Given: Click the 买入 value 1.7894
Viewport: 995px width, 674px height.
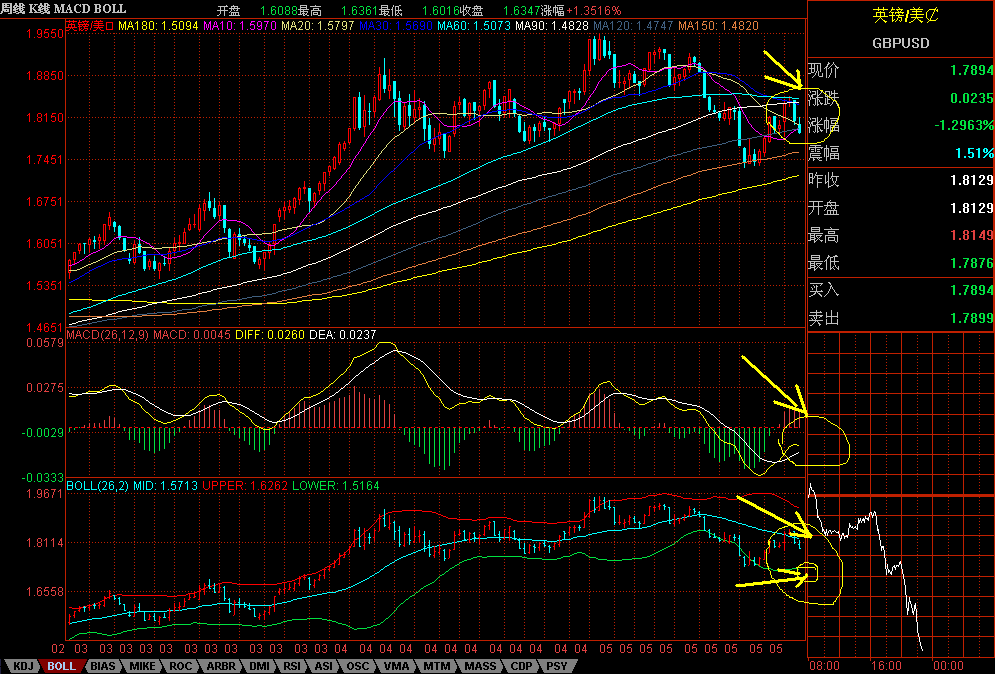Looking at the screenshot, I should click(972, 290).
